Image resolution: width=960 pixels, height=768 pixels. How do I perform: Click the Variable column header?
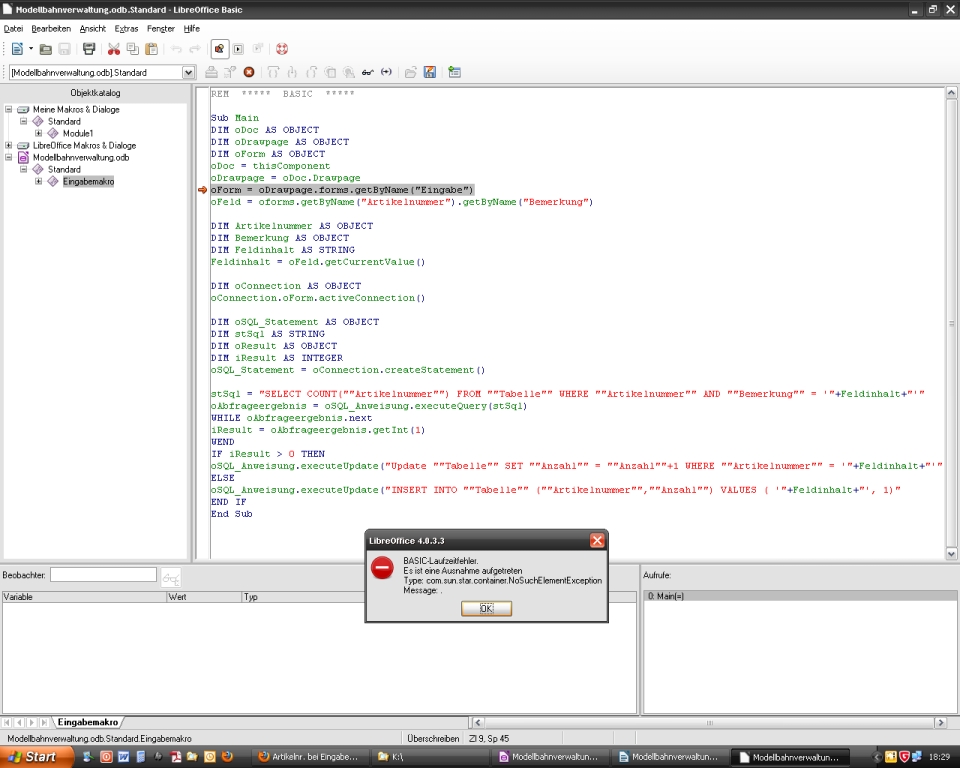click(x=84, y=597)
